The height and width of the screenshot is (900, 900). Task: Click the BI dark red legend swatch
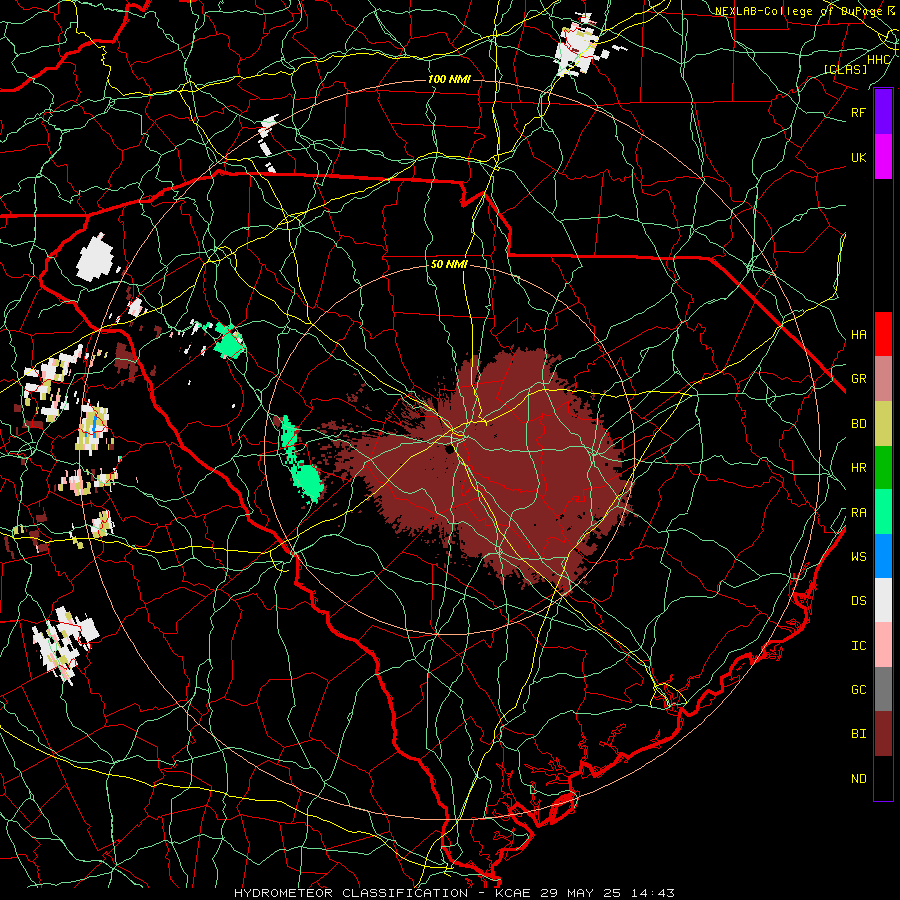pyautogui.click(x=883, y=734)
